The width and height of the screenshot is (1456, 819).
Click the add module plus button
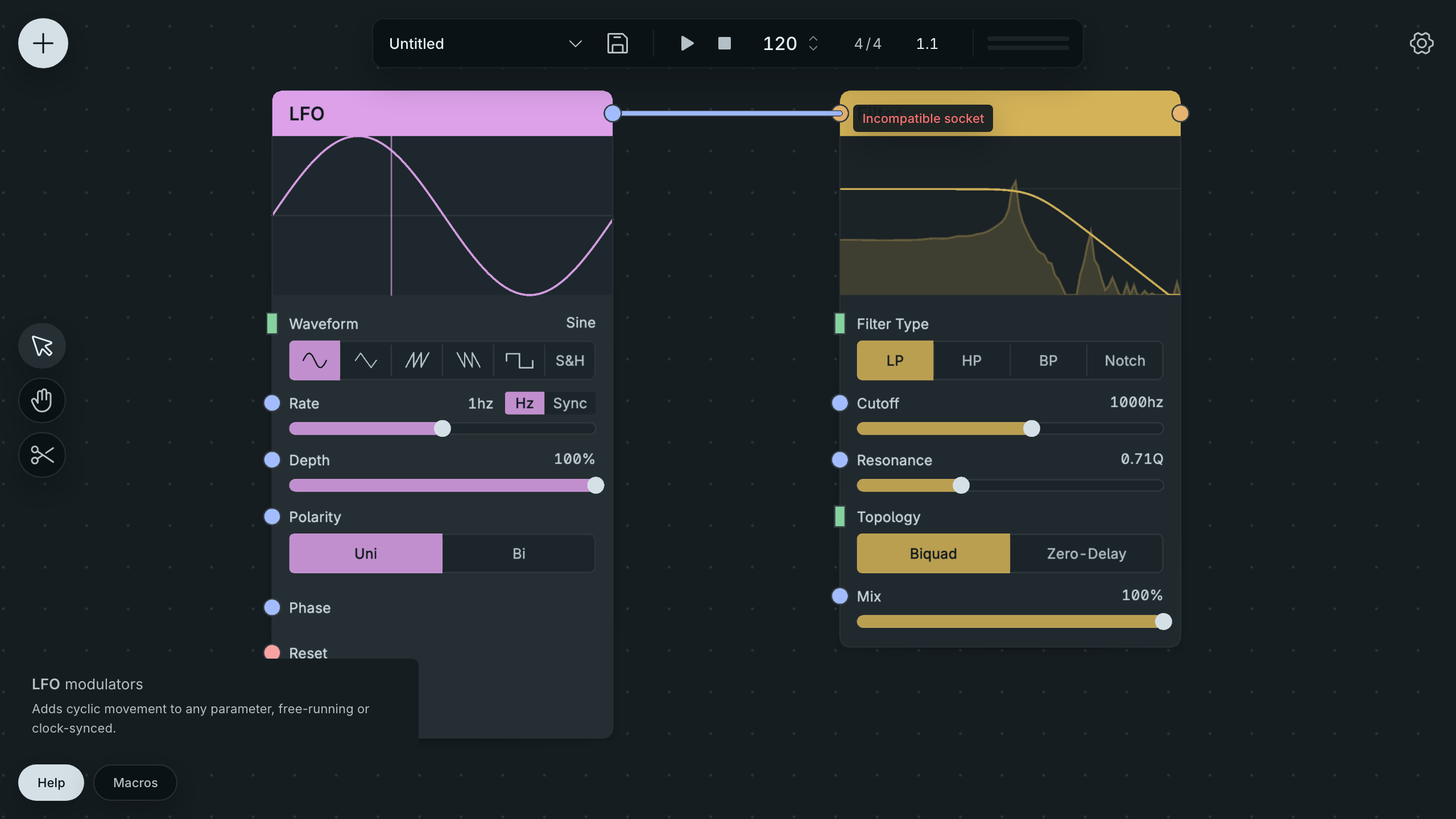coord(43,43)
